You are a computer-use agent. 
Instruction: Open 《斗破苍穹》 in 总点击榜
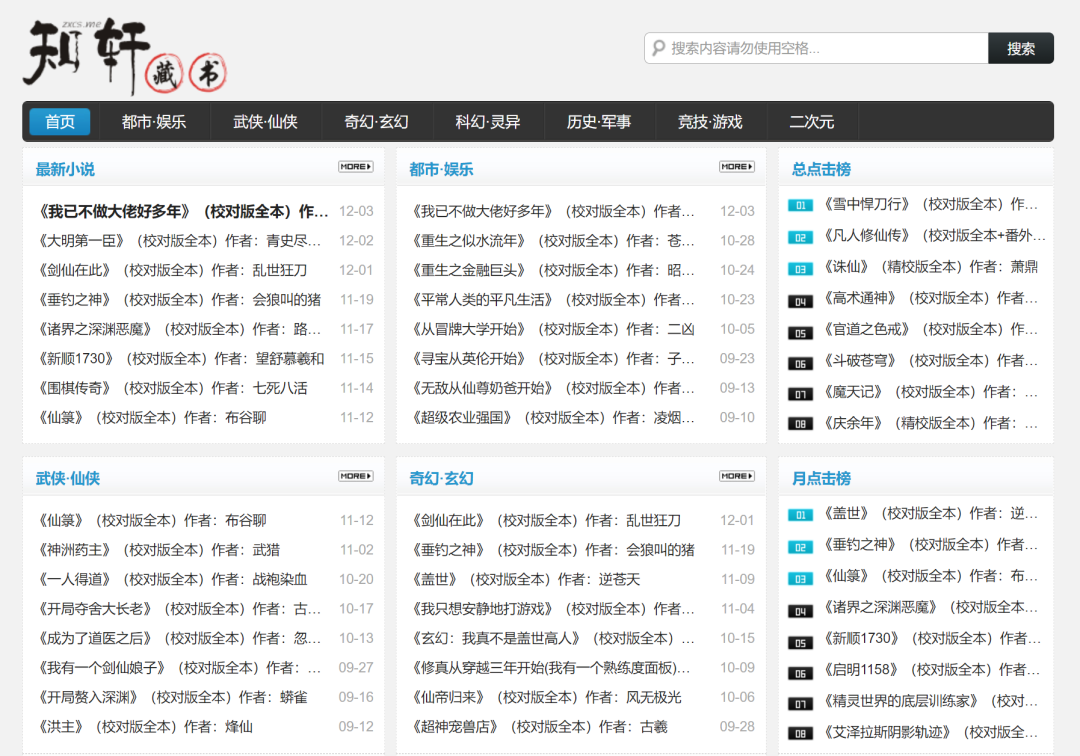click(x=931, y=361)
